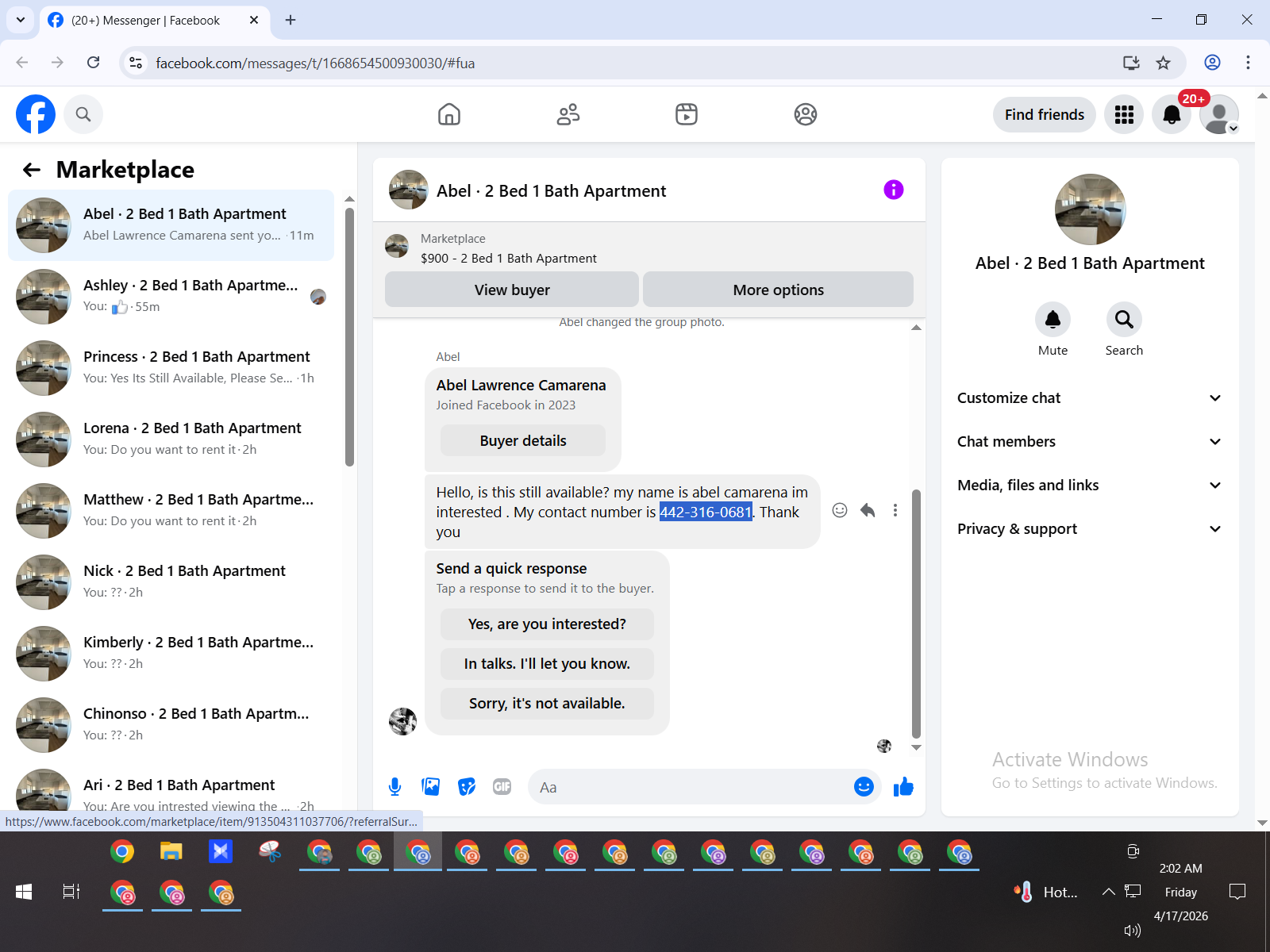Screen dimensions: 1270x952
Task: Open Windows Start menu
Action: 24,892
